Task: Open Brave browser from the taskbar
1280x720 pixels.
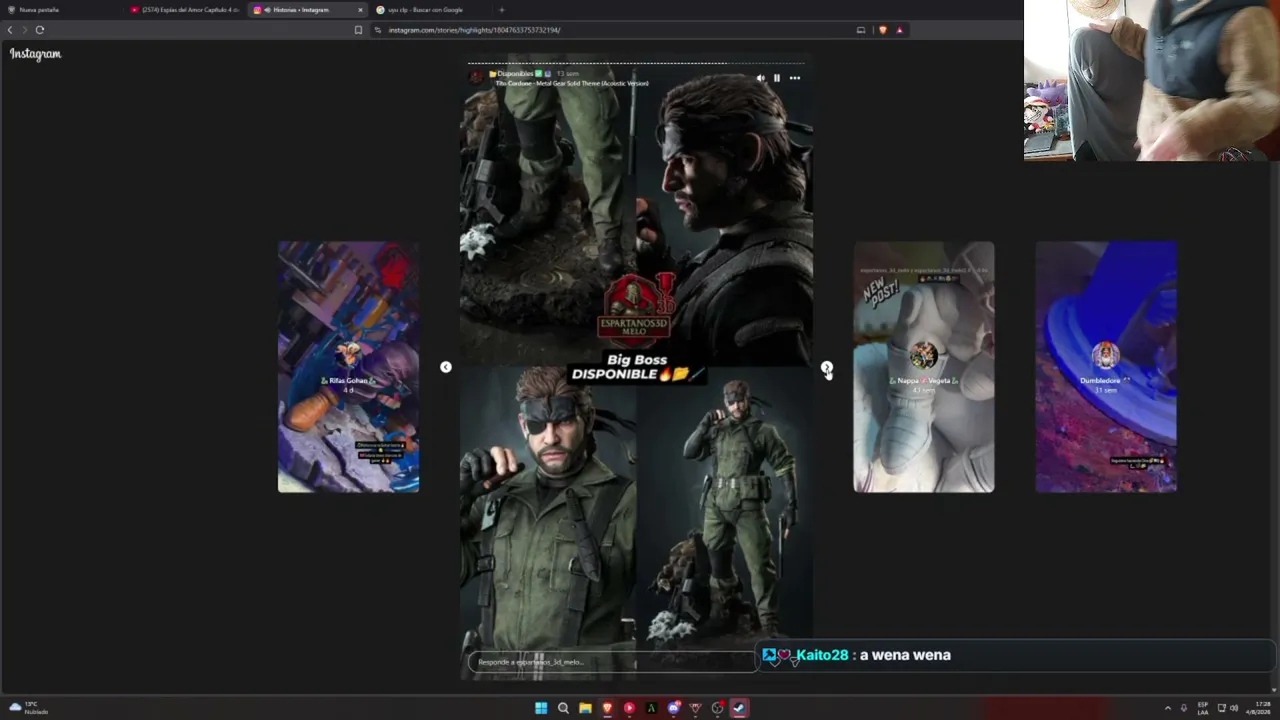Action: pyautogui.click(x=607, y=708)
